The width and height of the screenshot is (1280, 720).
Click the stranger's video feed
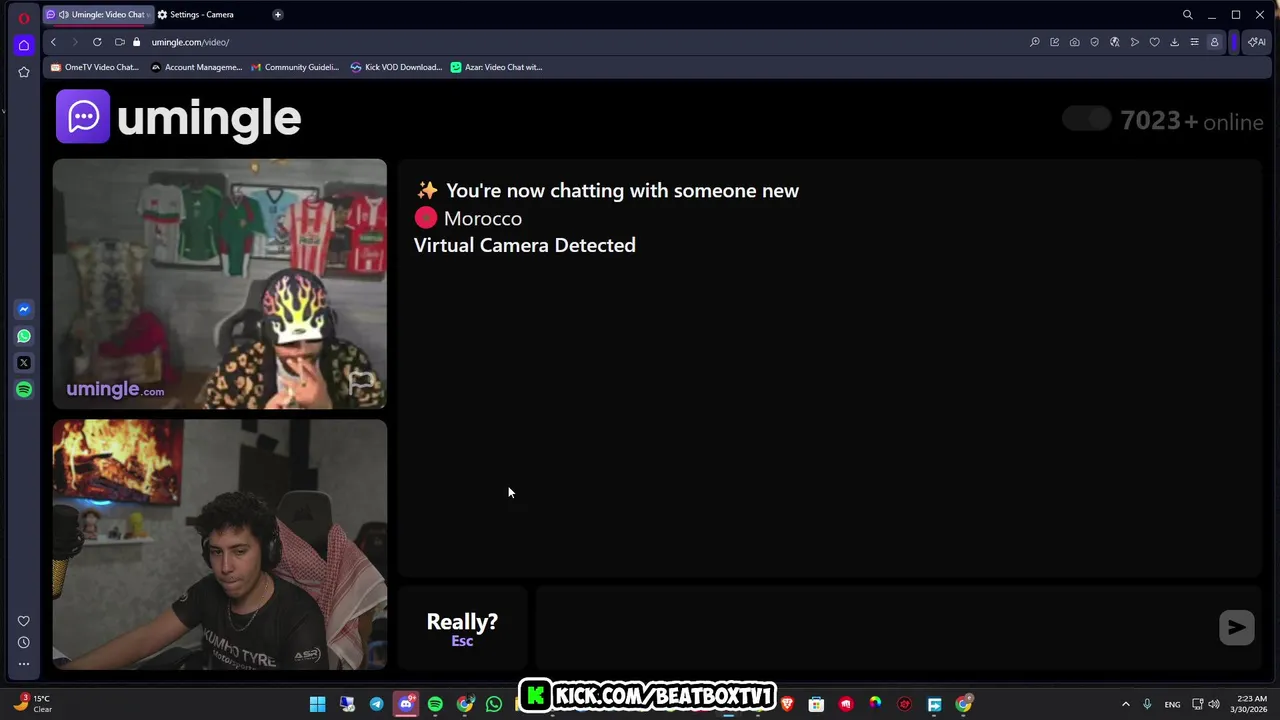point(220,284)
